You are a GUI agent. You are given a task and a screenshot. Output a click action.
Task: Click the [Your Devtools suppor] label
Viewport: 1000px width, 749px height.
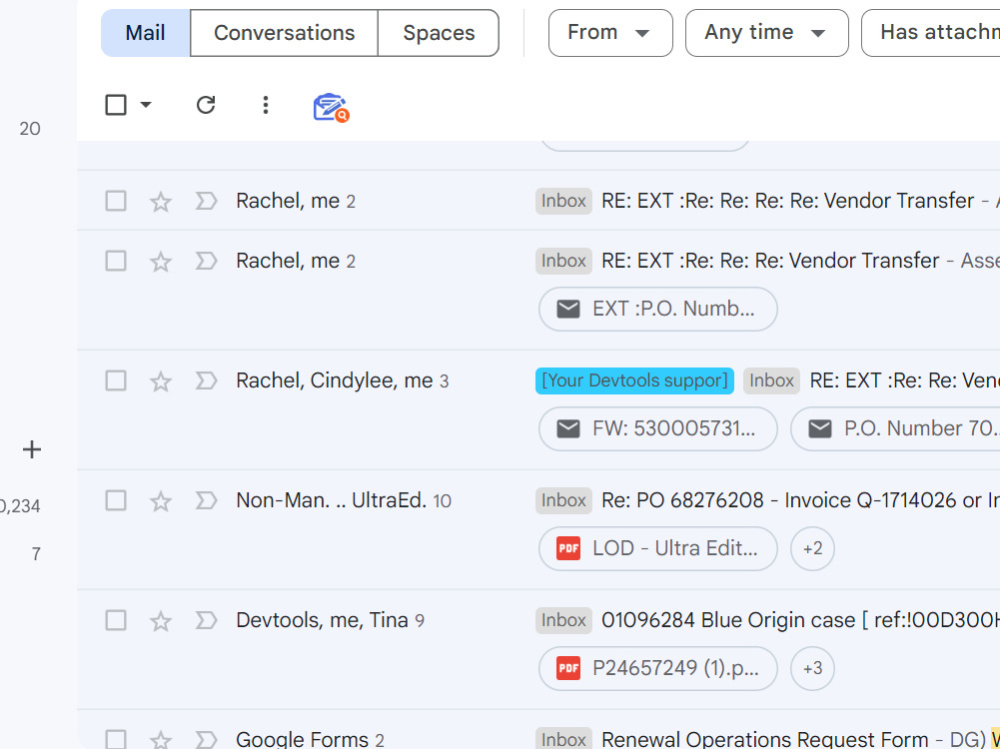[x=635, y=381]
